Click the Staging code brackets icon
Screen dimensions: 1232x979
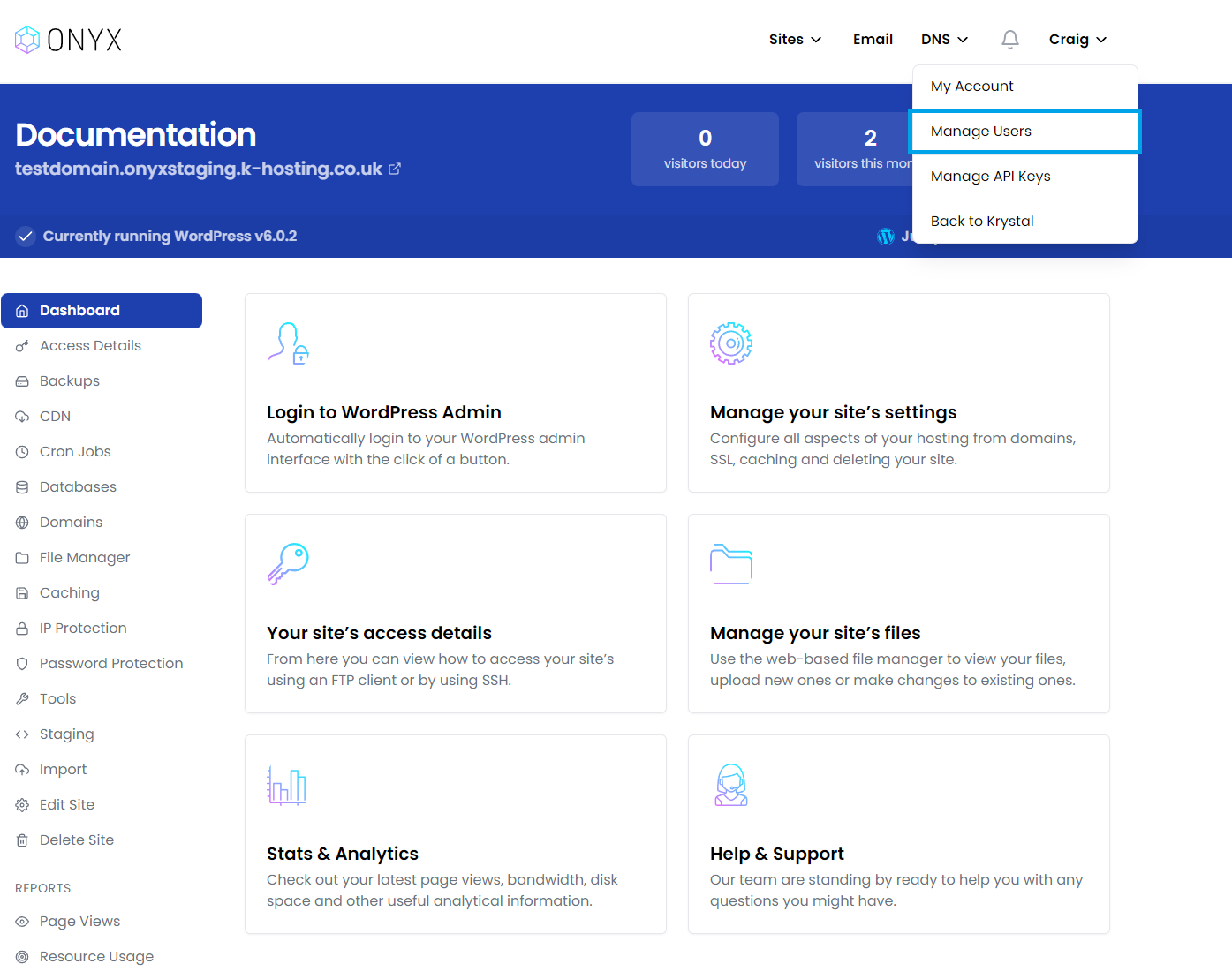pos(22,734)
